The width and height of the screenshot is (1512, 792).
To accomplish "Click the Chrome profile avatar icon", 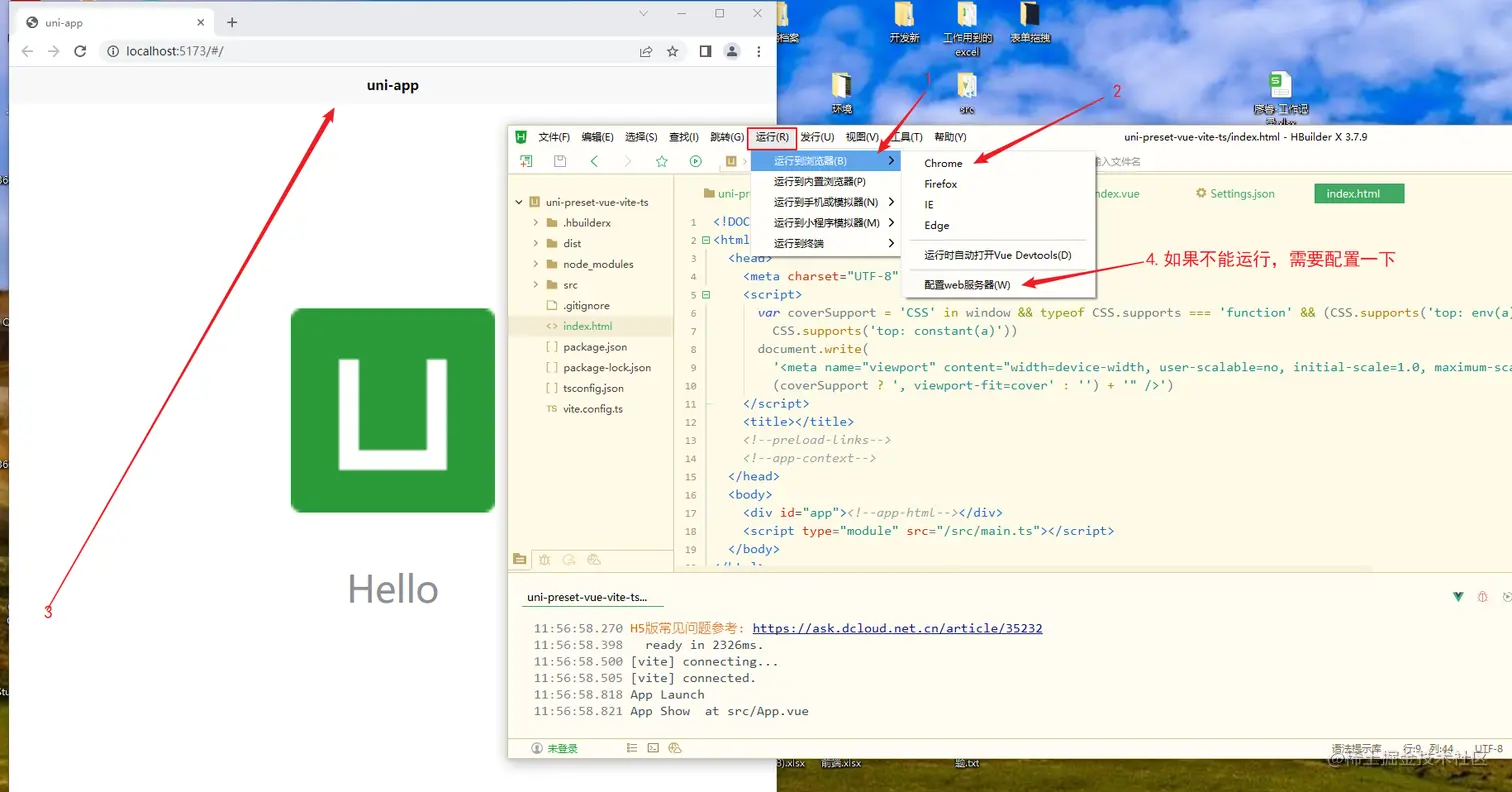I will (x=732, y=51).
